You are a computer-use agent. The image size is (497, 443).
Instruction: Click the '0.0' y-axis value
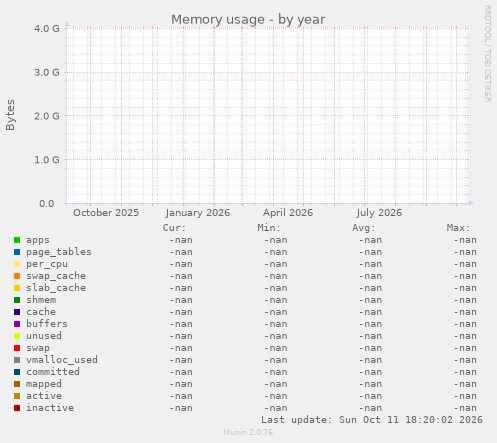click(47, 204)
